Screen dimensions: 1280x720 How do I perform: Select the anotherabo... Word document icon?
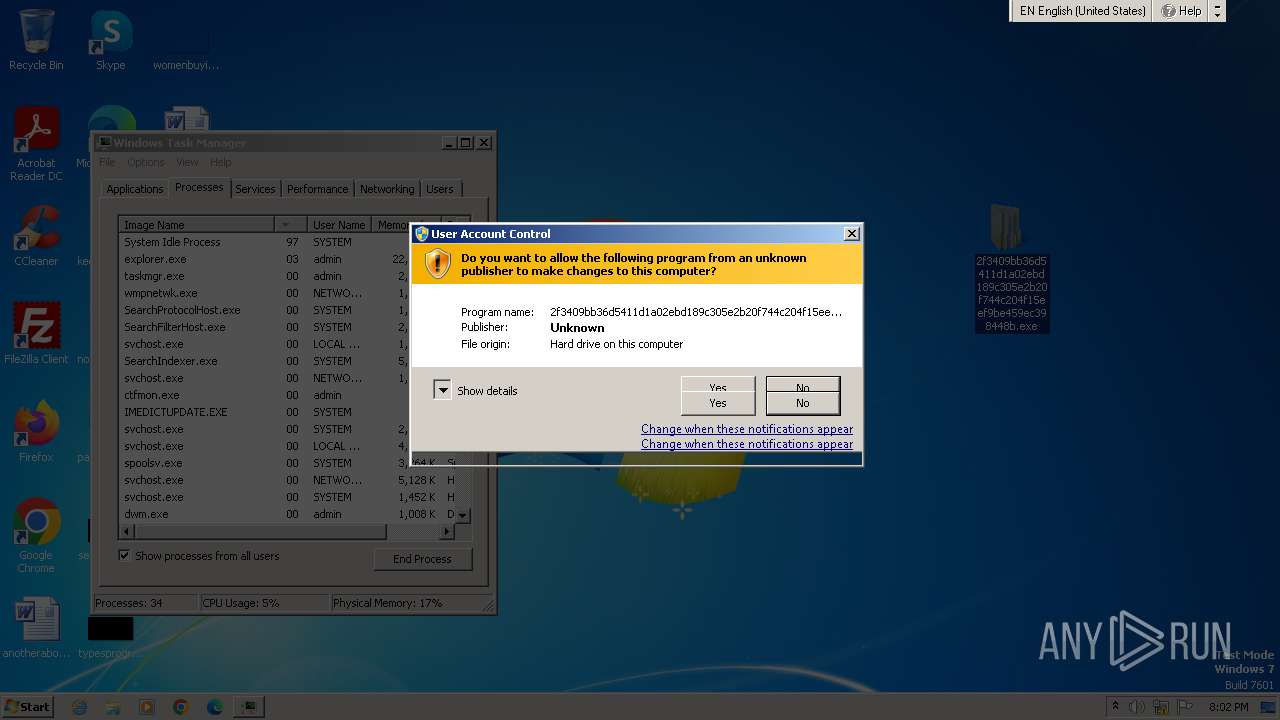pos(36,630)
